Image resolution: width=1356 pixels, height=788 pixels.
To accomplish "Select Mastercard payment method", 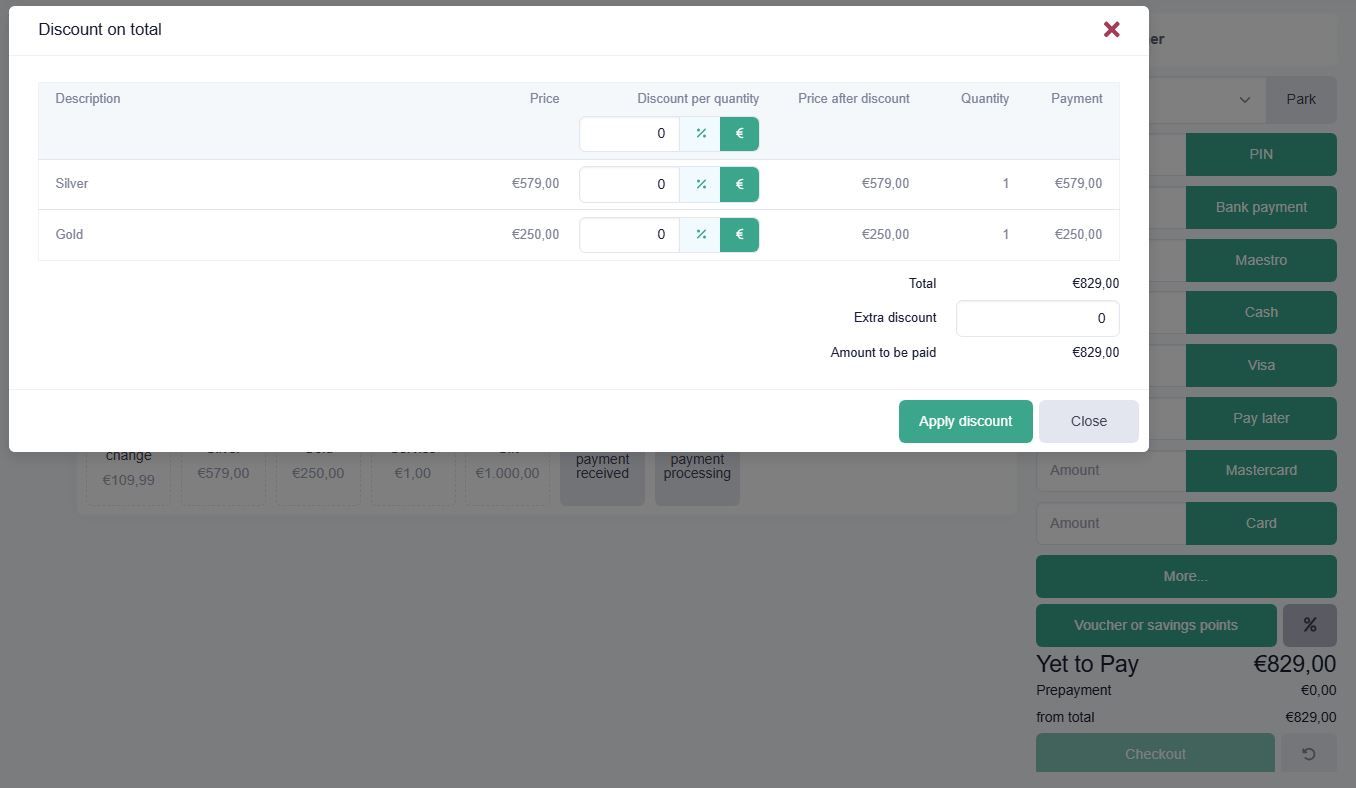I will tap(1261, 470).
